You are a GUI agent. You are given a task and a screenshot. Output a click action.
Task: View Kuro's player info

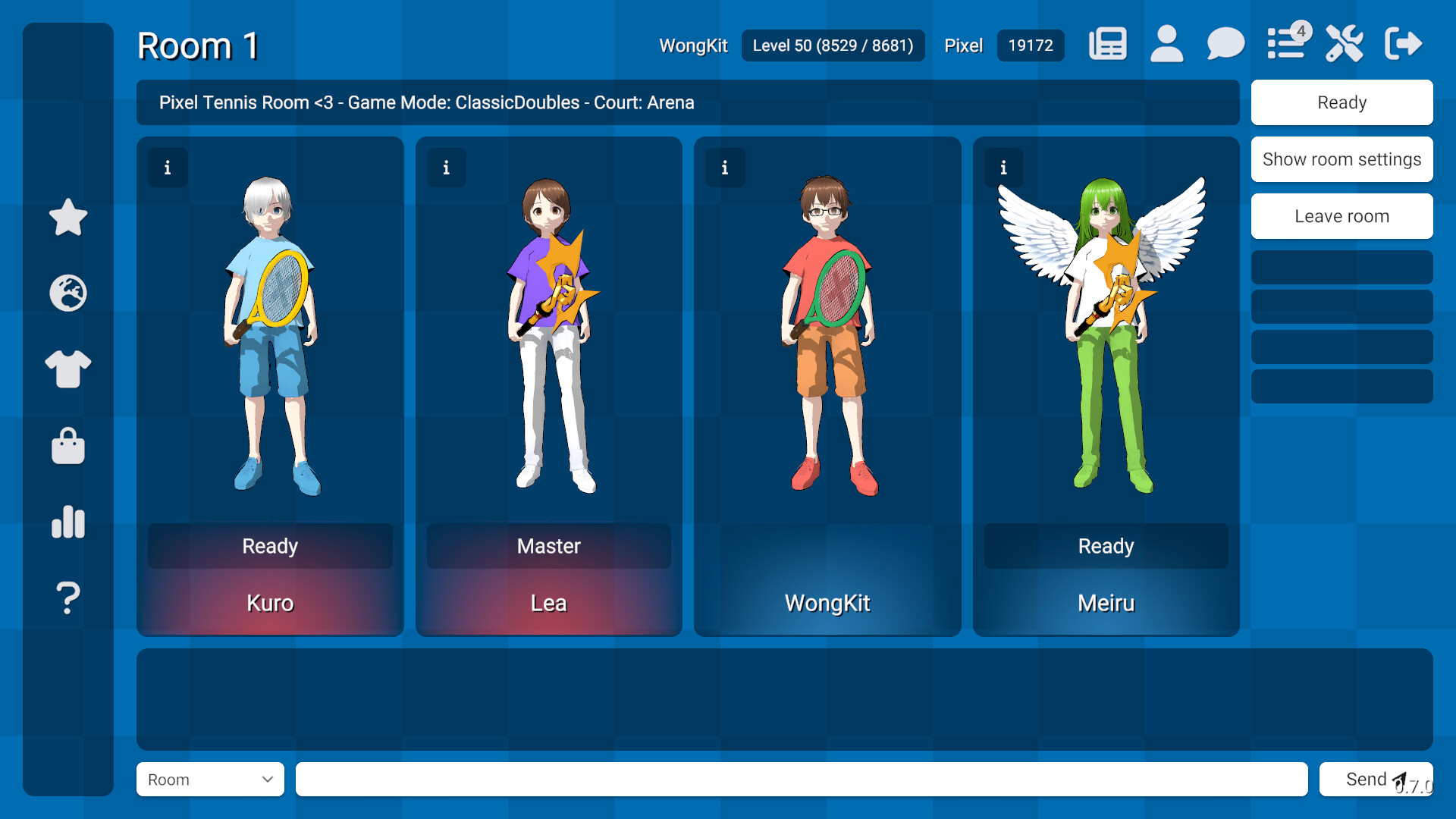[x=167, y=168]
